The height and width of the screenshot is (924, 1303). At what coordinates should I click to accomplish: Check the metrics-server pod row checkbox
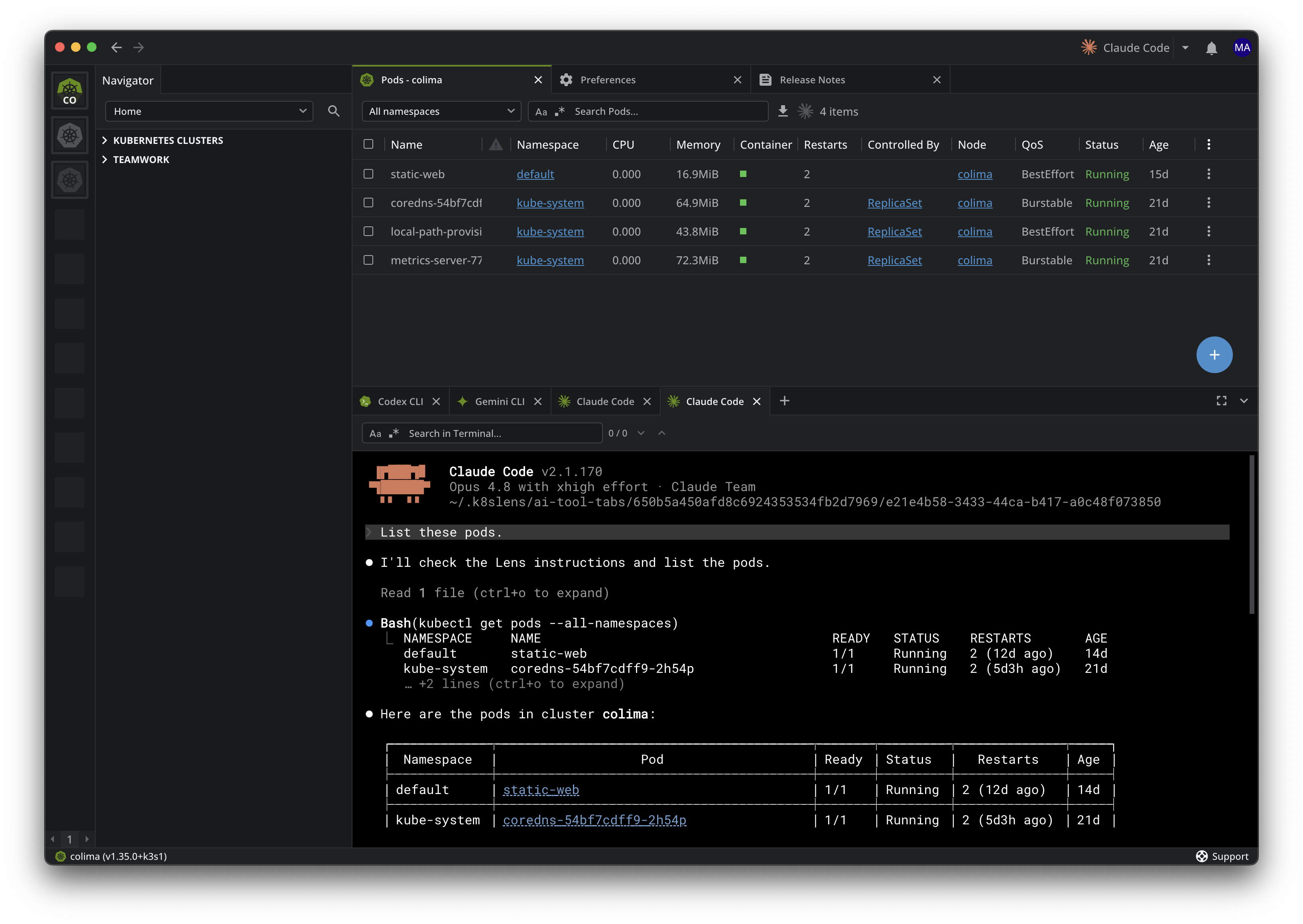[368, 260]
